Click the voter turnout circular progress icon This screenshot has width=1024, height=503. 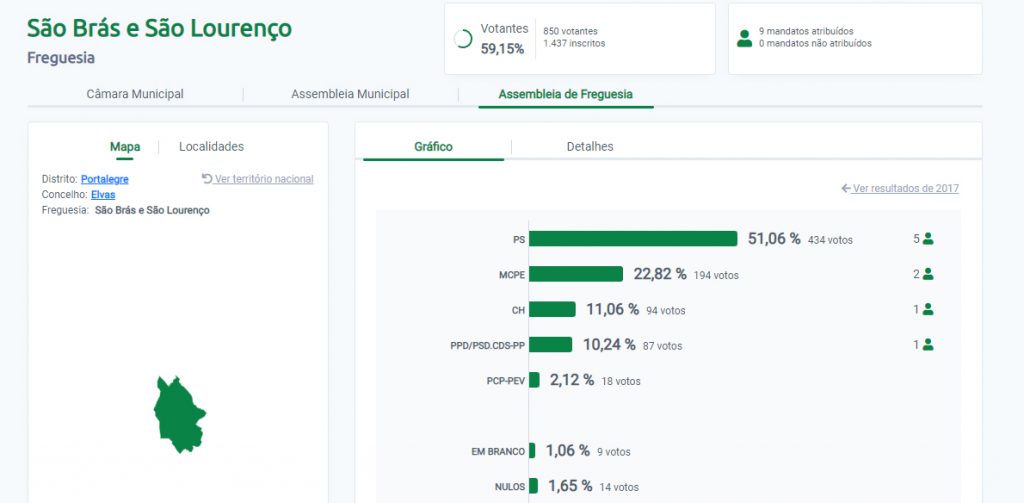click(x=463, y=39)
